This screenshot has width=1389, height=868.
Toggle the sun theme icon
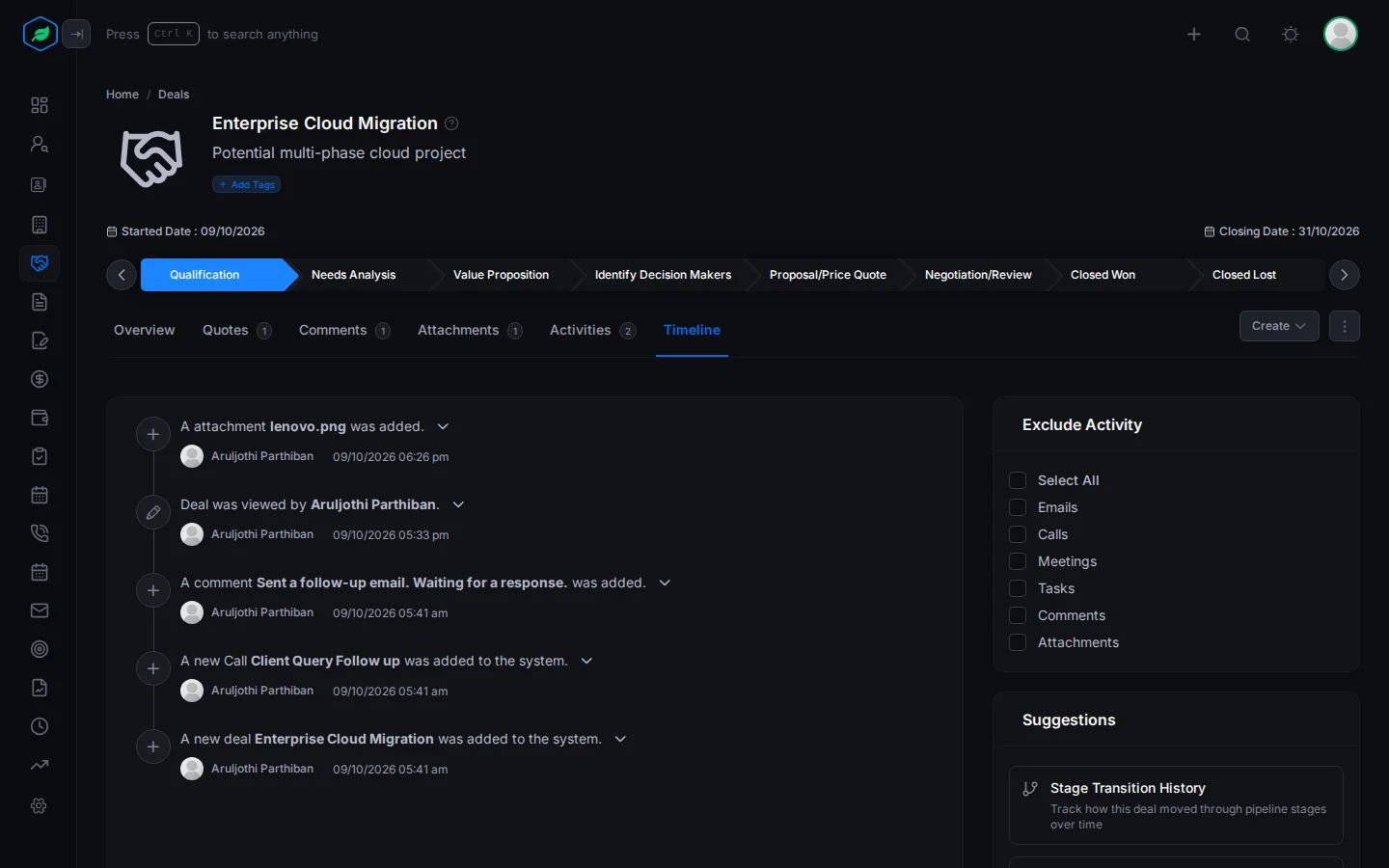point(1291,34)
